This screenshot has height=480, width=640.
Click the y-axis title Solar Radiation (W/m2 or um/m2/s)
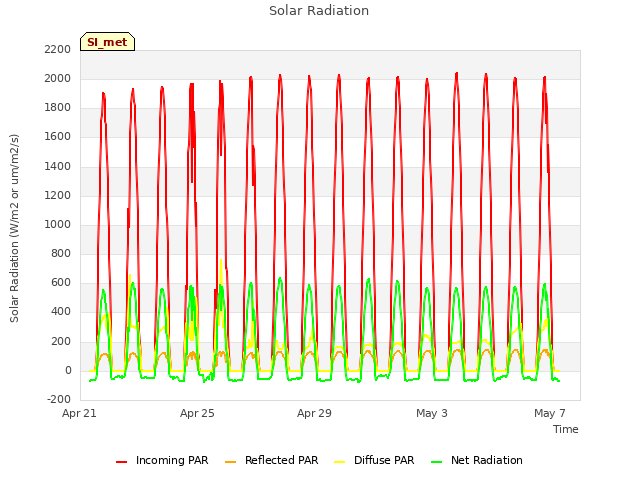(14, 228)
